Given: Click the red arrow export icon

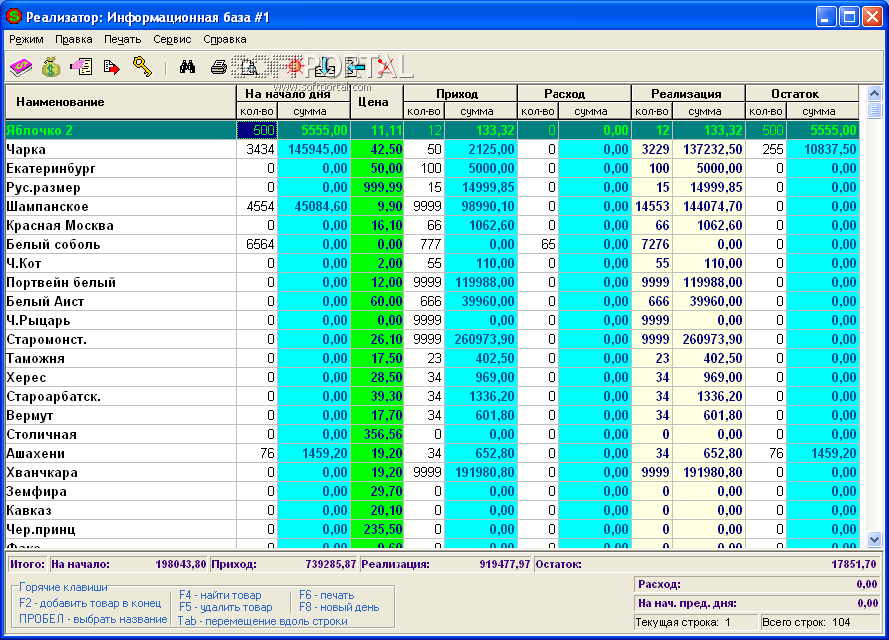Looking at the screenshot, I should pos(111,67).
